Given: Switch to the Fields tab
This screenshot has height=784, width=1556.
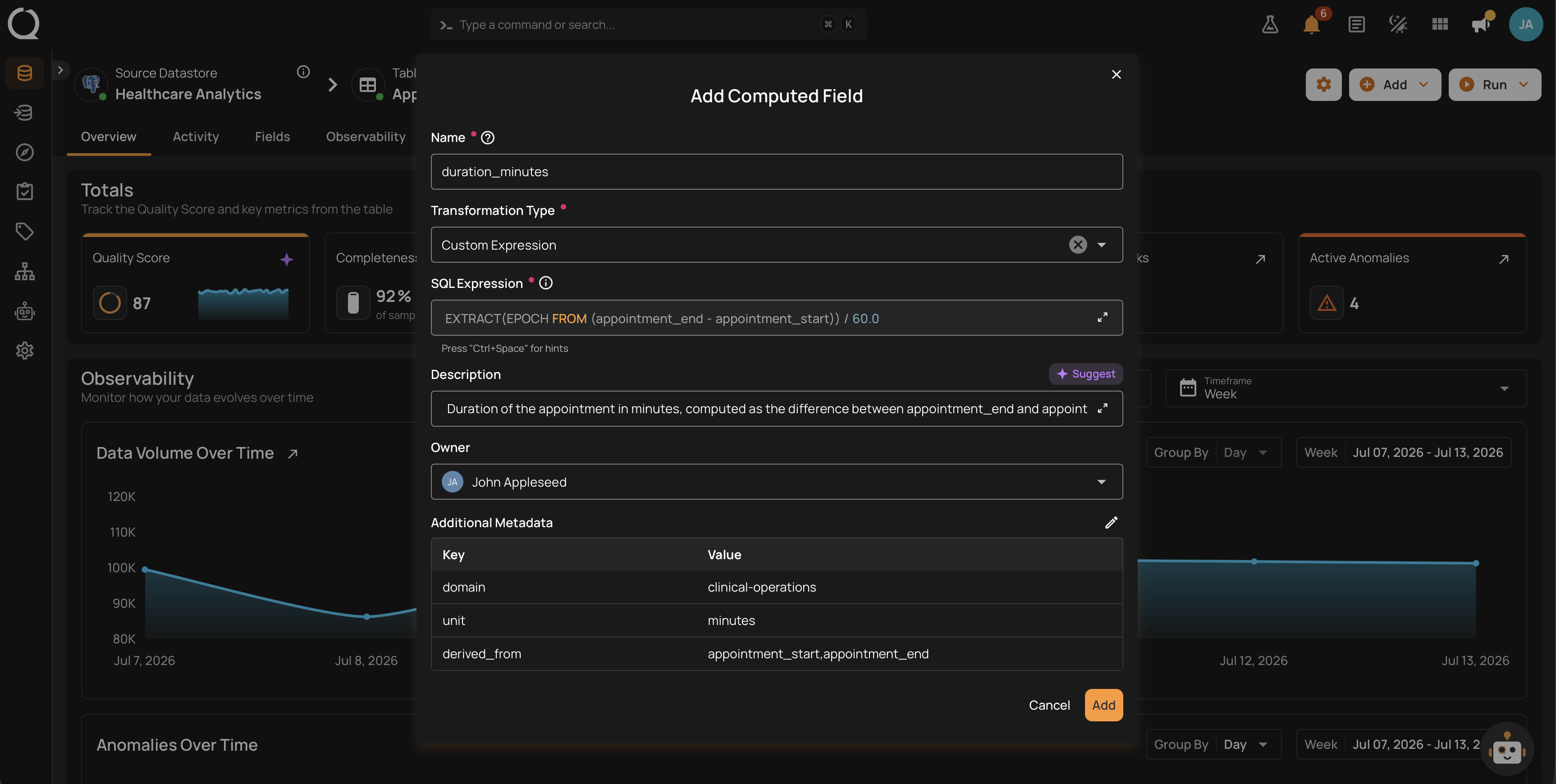Looking at the screenshot, I should point(272,137).
